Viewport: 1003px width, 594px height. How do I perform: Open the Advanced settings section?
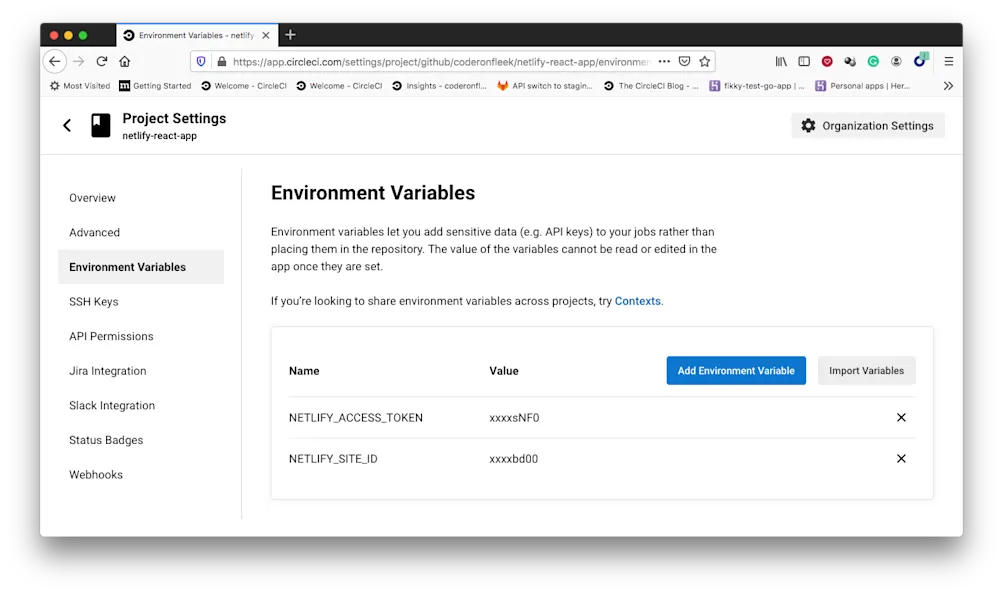point(94,232)
